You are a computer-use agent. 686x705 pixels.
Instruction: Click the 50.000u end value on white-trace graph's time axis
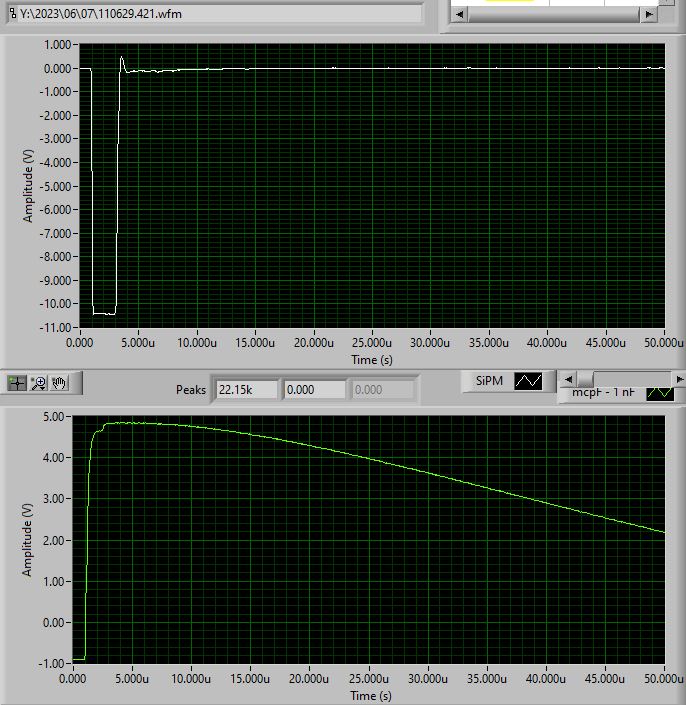[664, 343]
